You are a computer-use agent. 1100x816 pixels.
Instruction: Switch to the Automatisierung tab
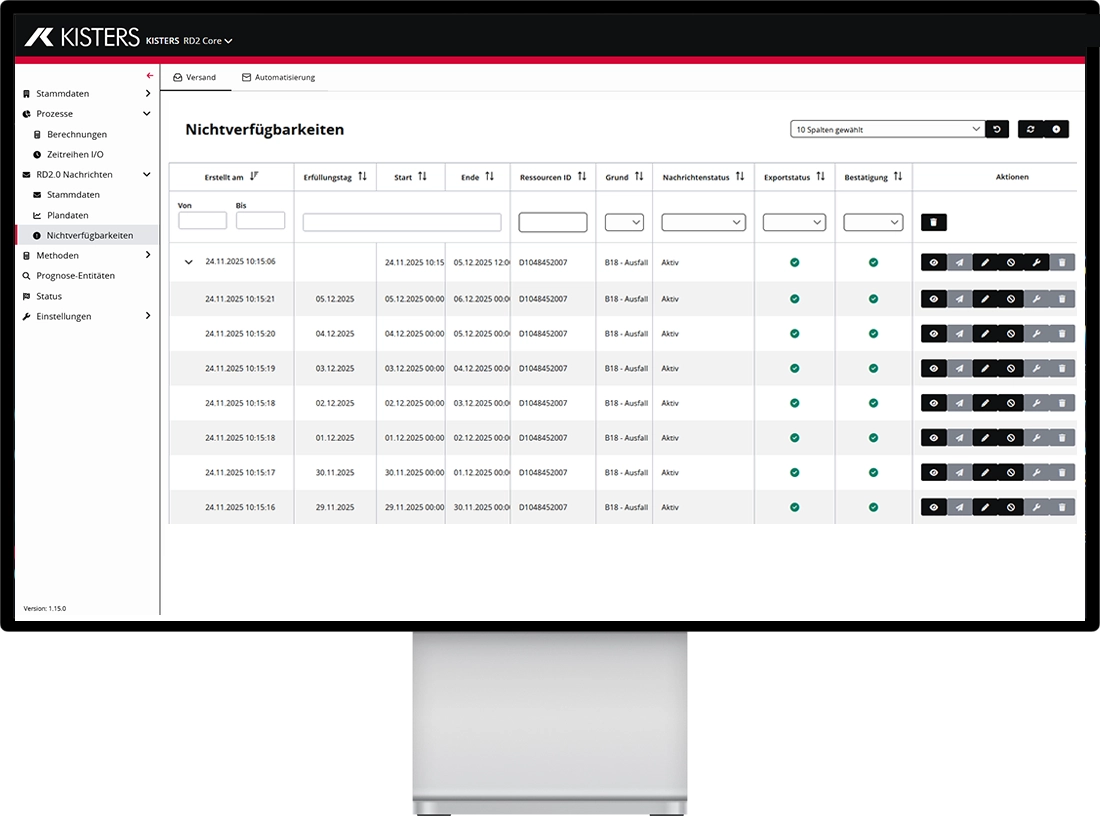[x=278, y=77]
